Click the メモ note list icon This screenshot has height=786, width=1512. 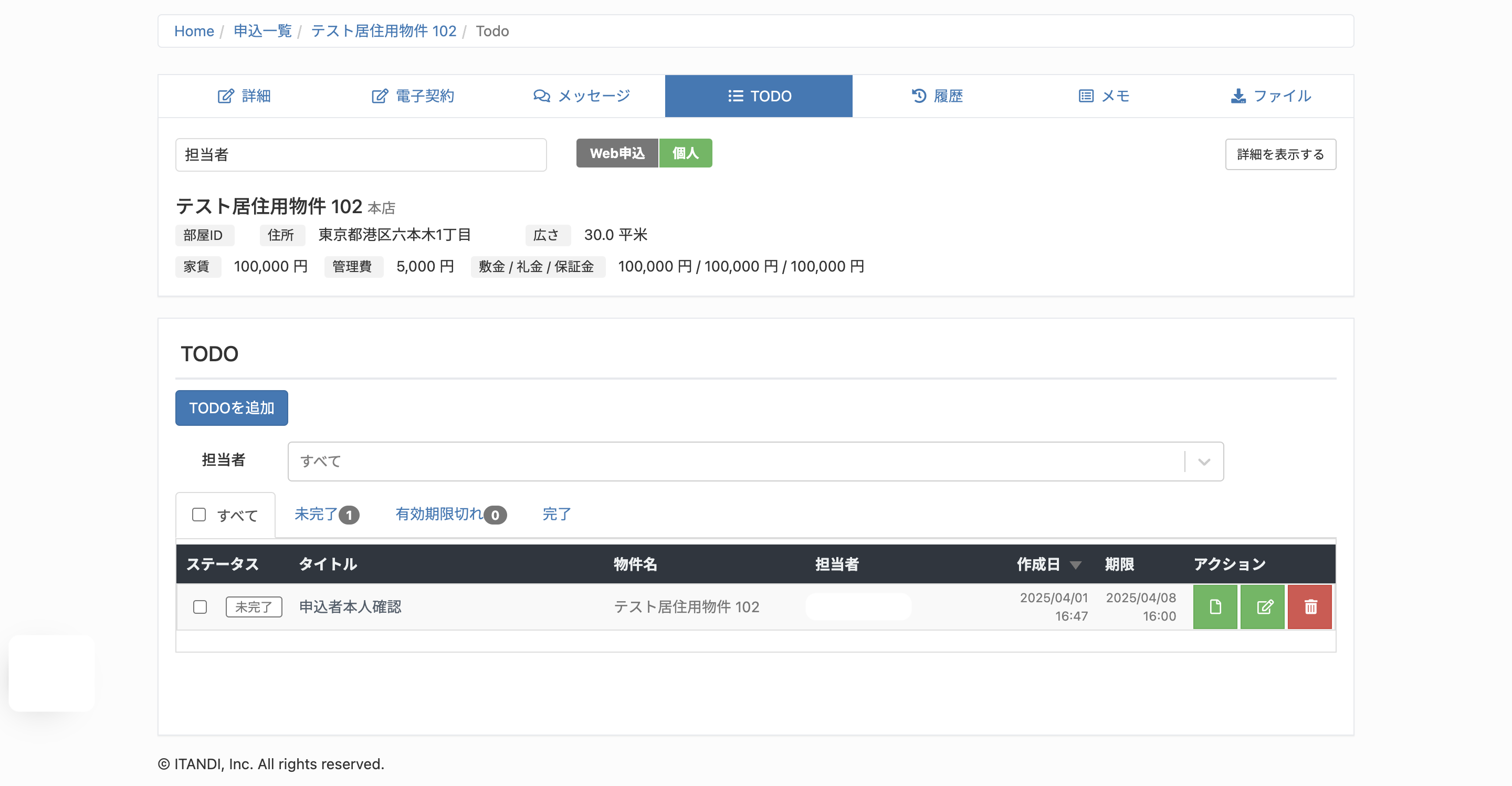click(1086, 96)
